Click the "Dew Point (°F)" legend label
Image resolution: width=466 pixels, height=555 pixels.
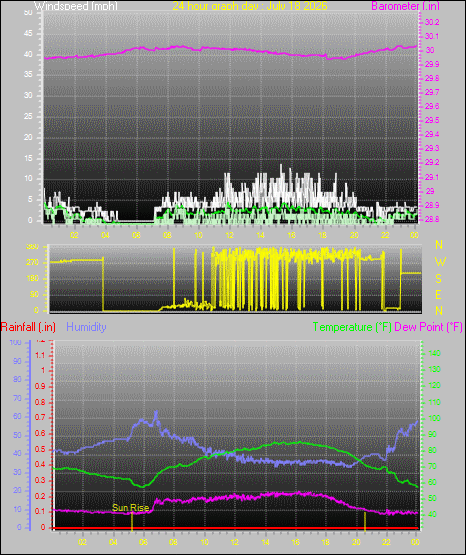[428, 327]
